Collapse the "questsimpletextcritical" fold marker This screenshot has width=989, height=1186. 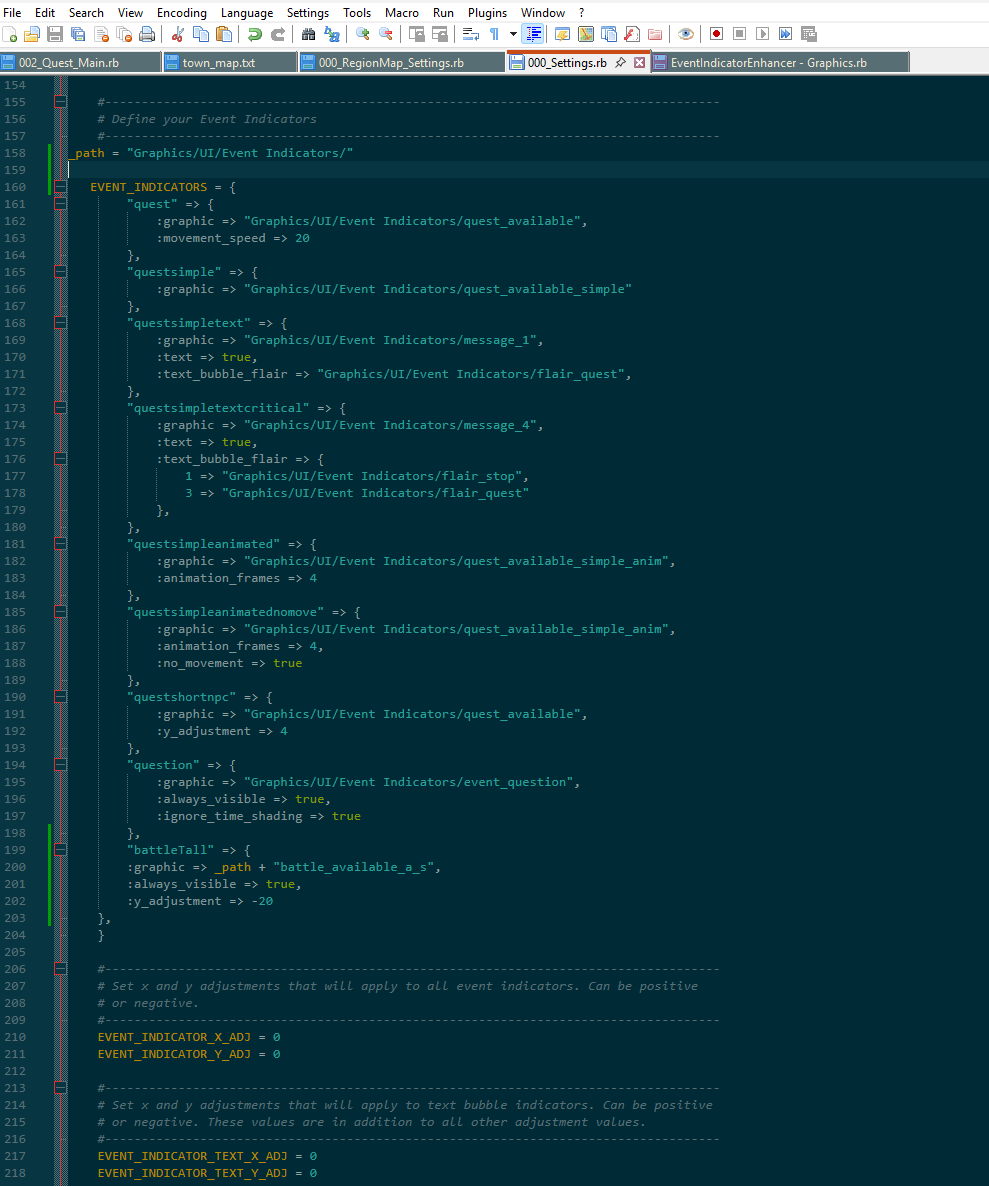click(60, 408)
